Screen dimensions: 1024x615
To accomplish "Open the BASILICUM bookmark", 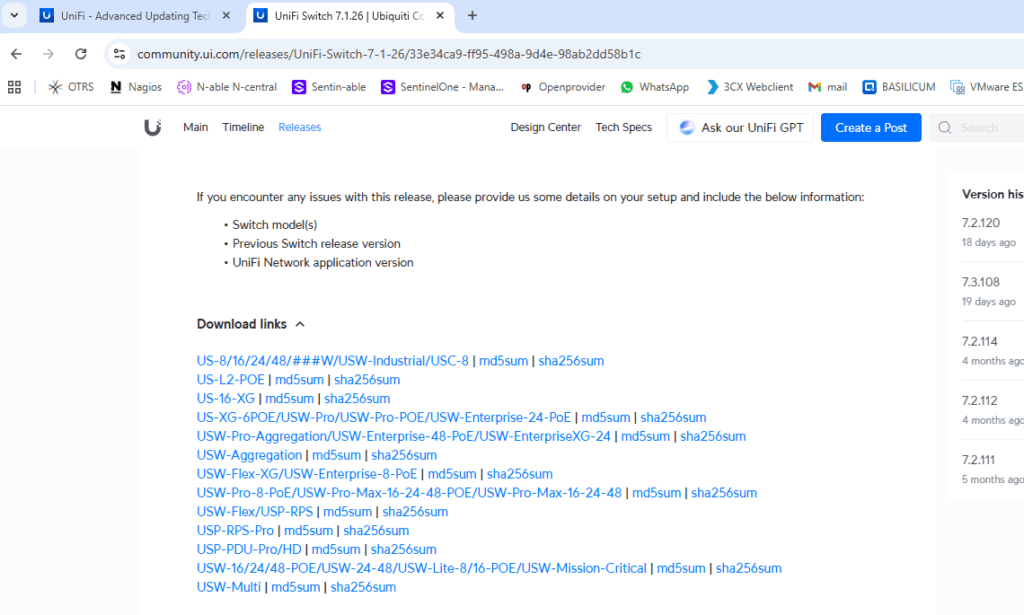I will pyautogui.click(x=899, y=87).
